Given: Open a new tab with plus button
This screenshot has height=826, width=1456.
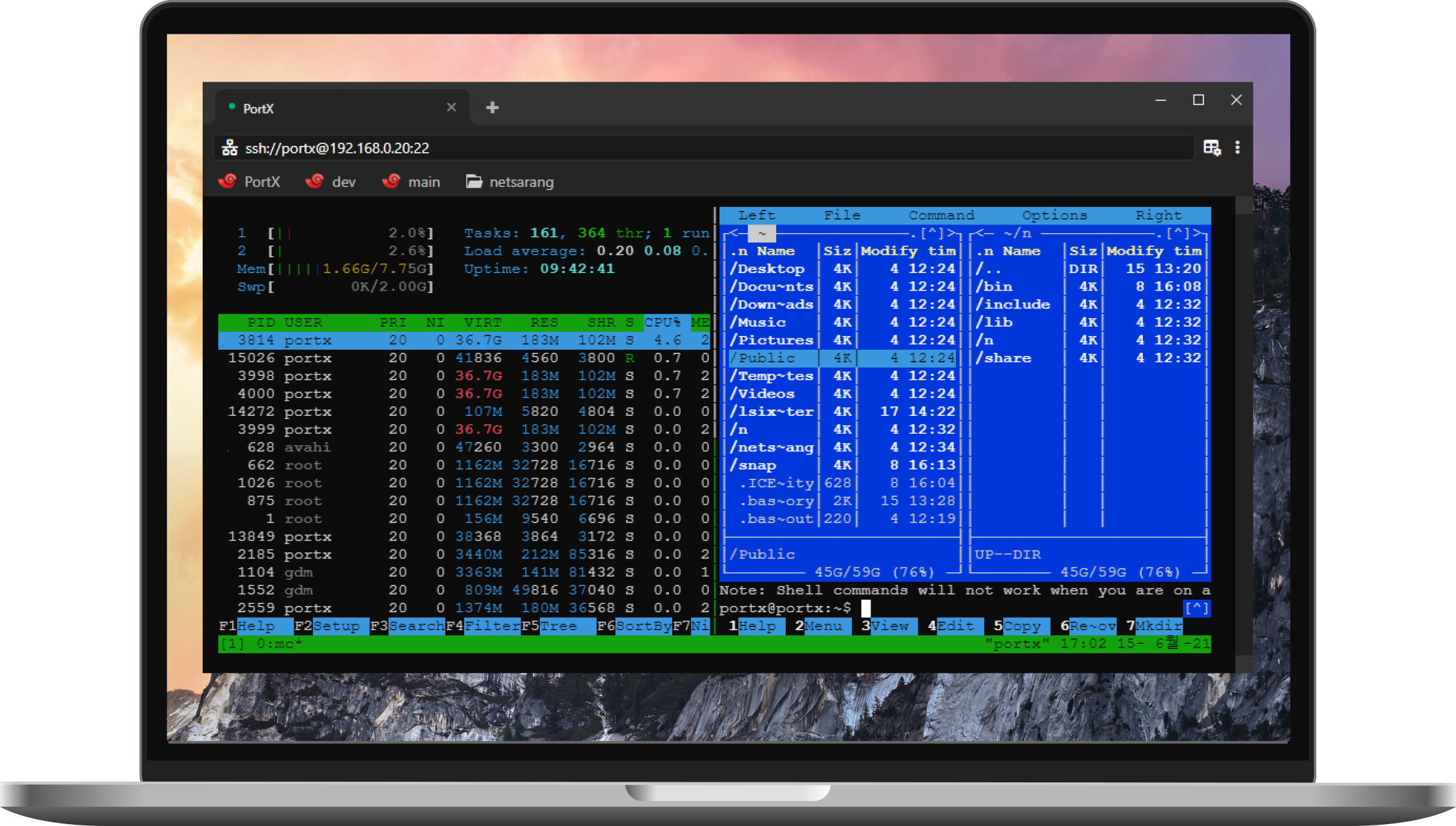Looking at the screenshot, I should (493, 108).
